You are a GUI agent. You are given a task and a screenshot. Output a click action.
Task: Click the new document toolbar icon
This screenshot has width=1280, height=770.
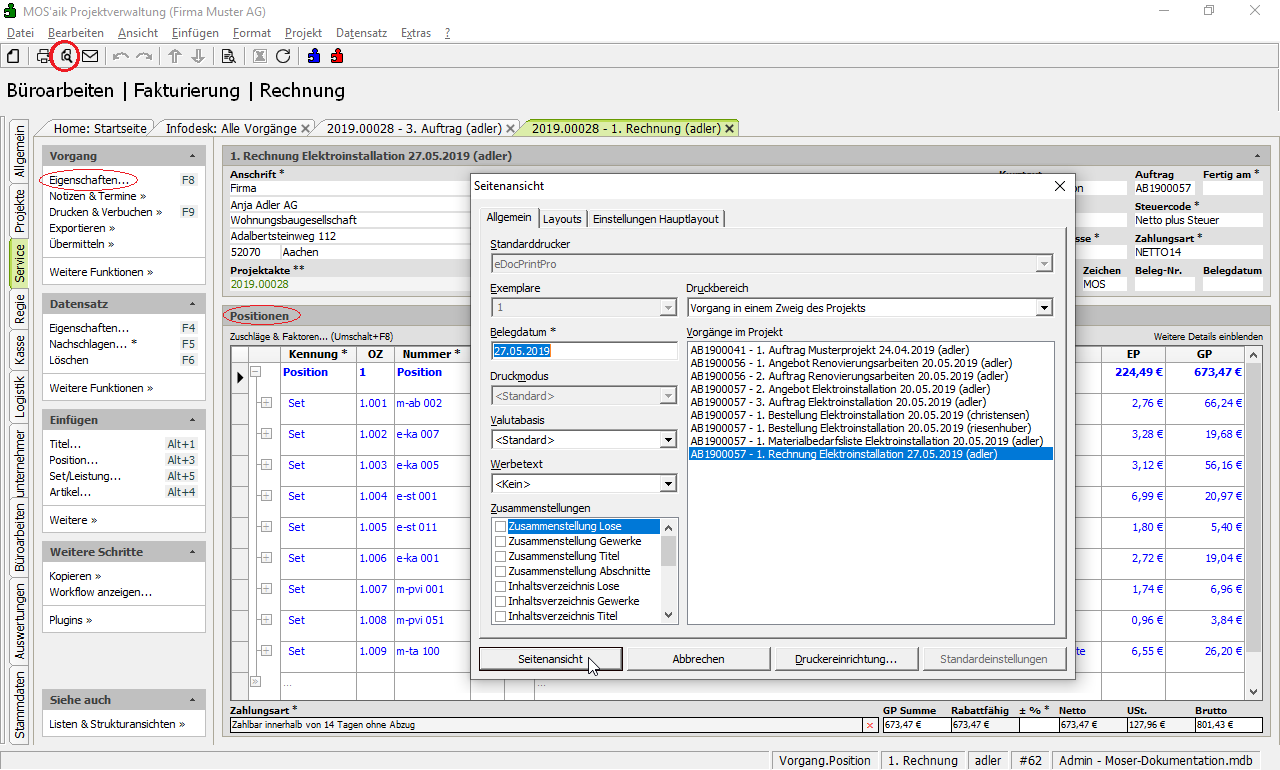14,56
